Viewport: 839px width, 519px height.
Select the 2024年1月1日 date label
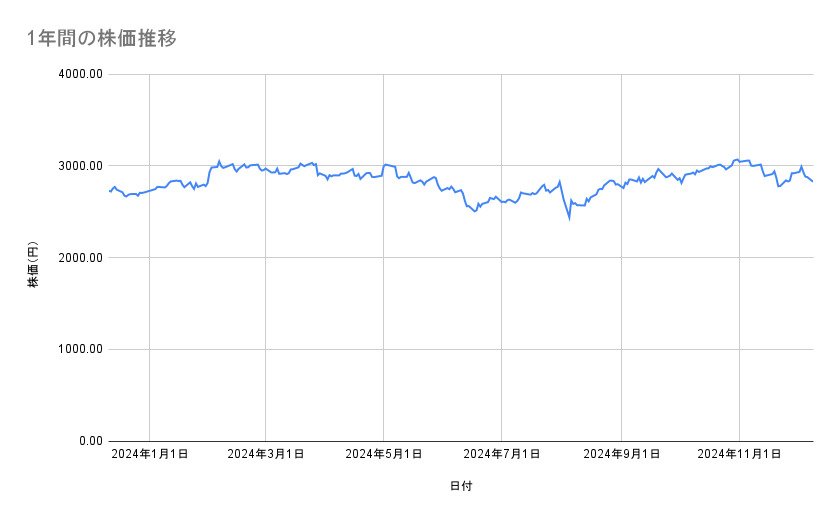click(x=149, y=454)
